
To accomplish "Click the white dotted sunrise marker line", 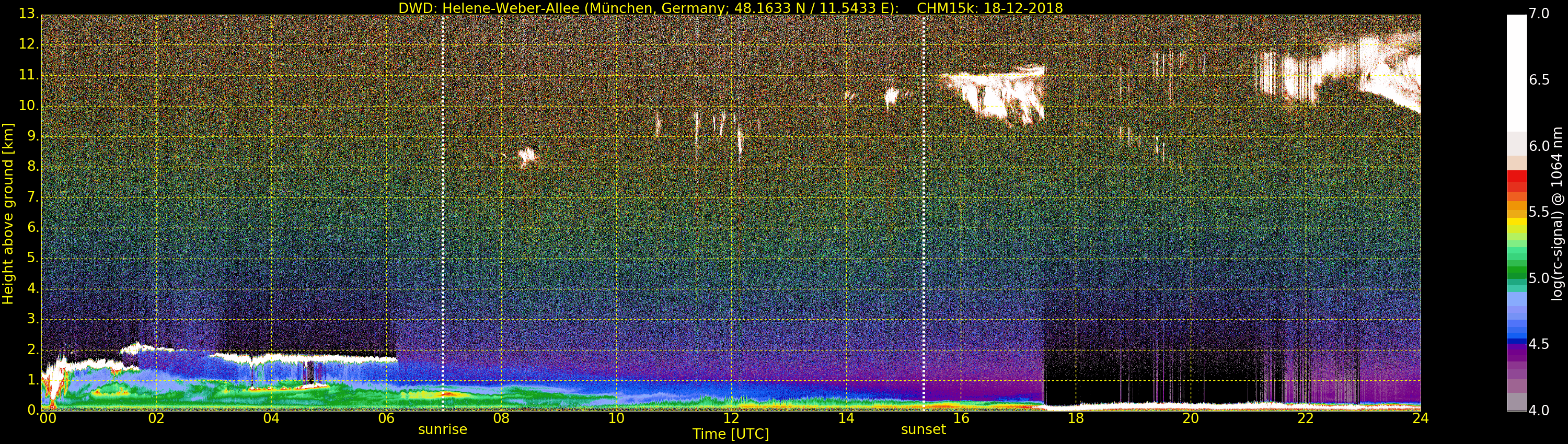I will pos(443,213).
